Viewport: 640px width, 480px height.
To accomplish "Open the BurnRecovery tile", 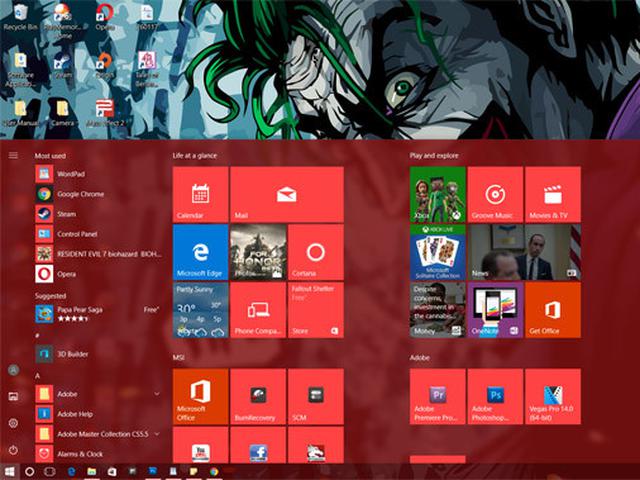I will tap(258, 397).
